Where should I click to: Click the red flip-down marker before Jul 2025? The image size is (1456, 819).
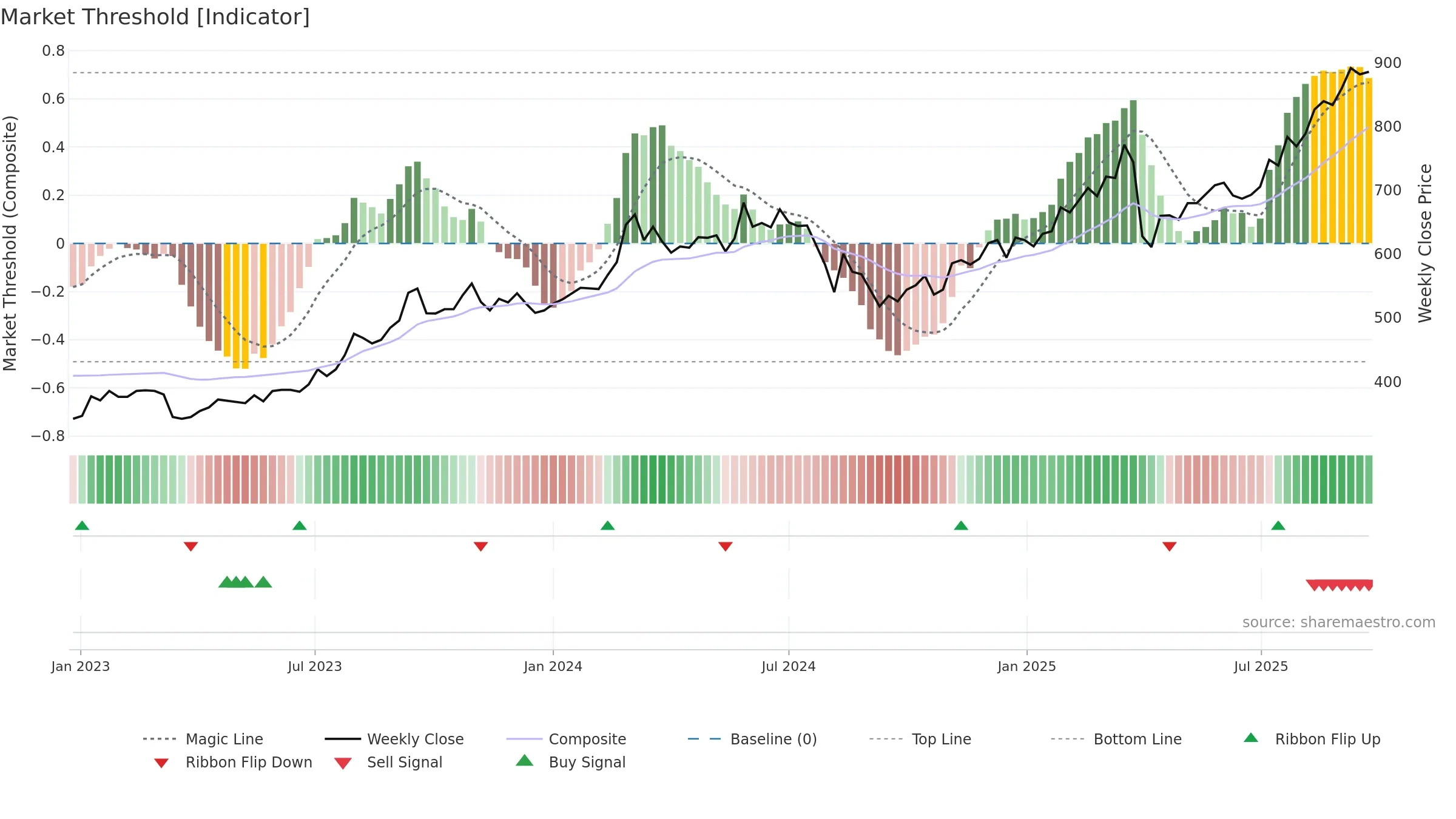click(x=1170, y=547)
